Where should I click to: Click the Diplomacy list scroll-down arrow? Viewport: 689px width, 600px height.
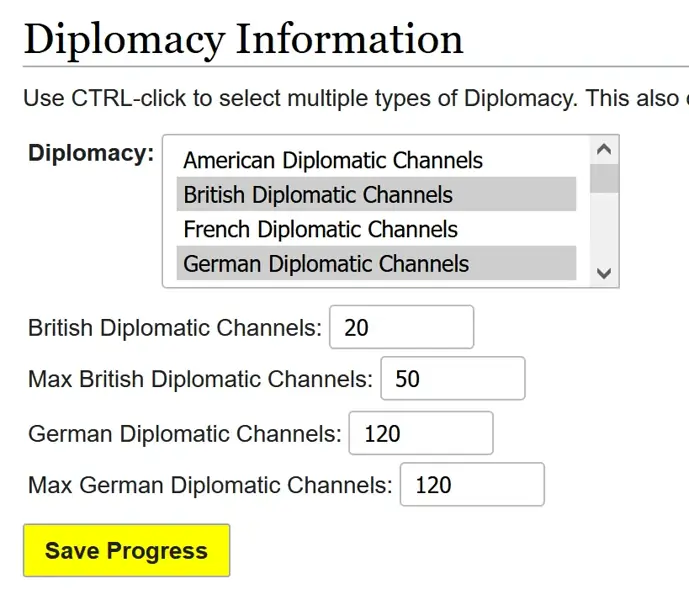click(x=604, y=273)
